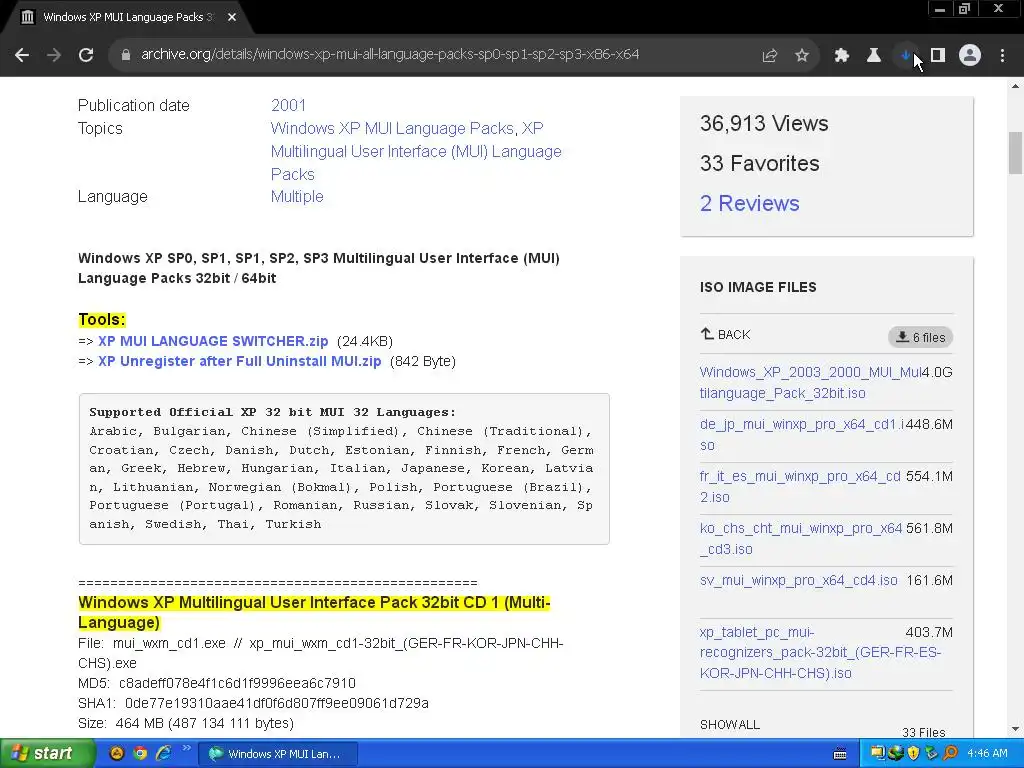The width and height of the screenshot is (1024, 768).
Task: Click the yellow 32bit CD 1 heading
Action: coord(314,612)
